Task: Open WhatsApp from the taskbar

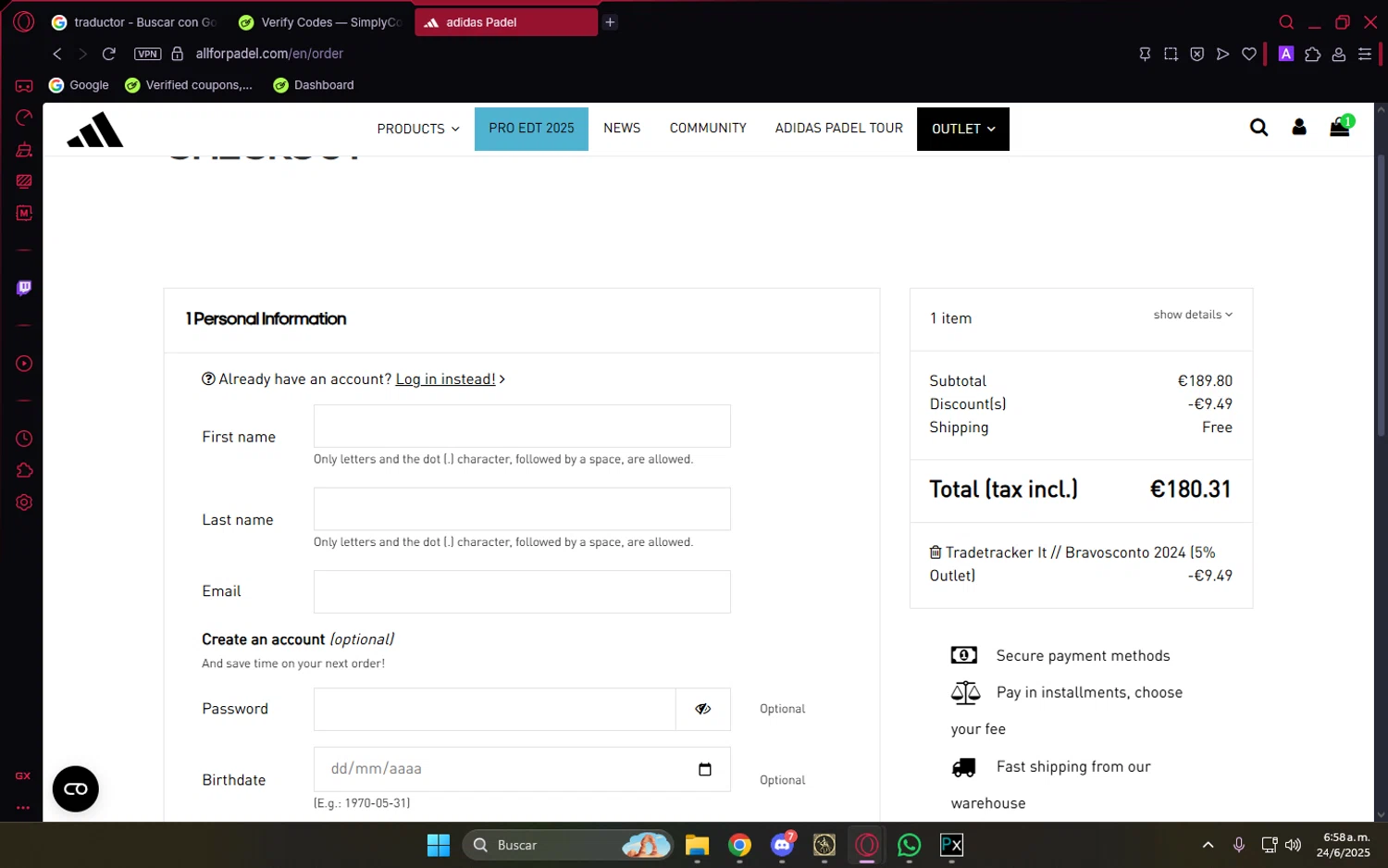Action: click(910, 845)
